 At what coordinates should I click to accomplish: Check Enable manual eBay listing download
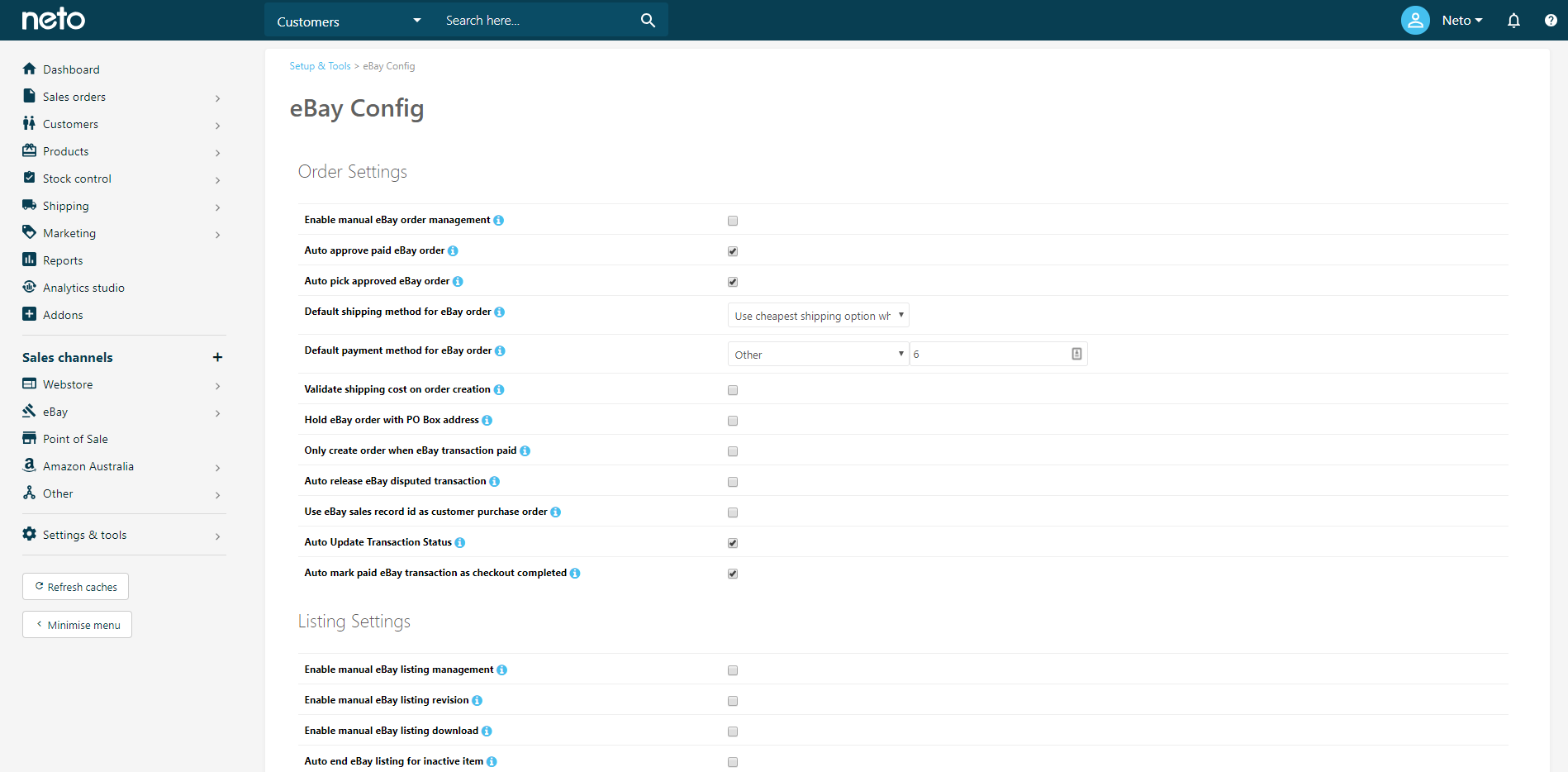click(733, 731)
